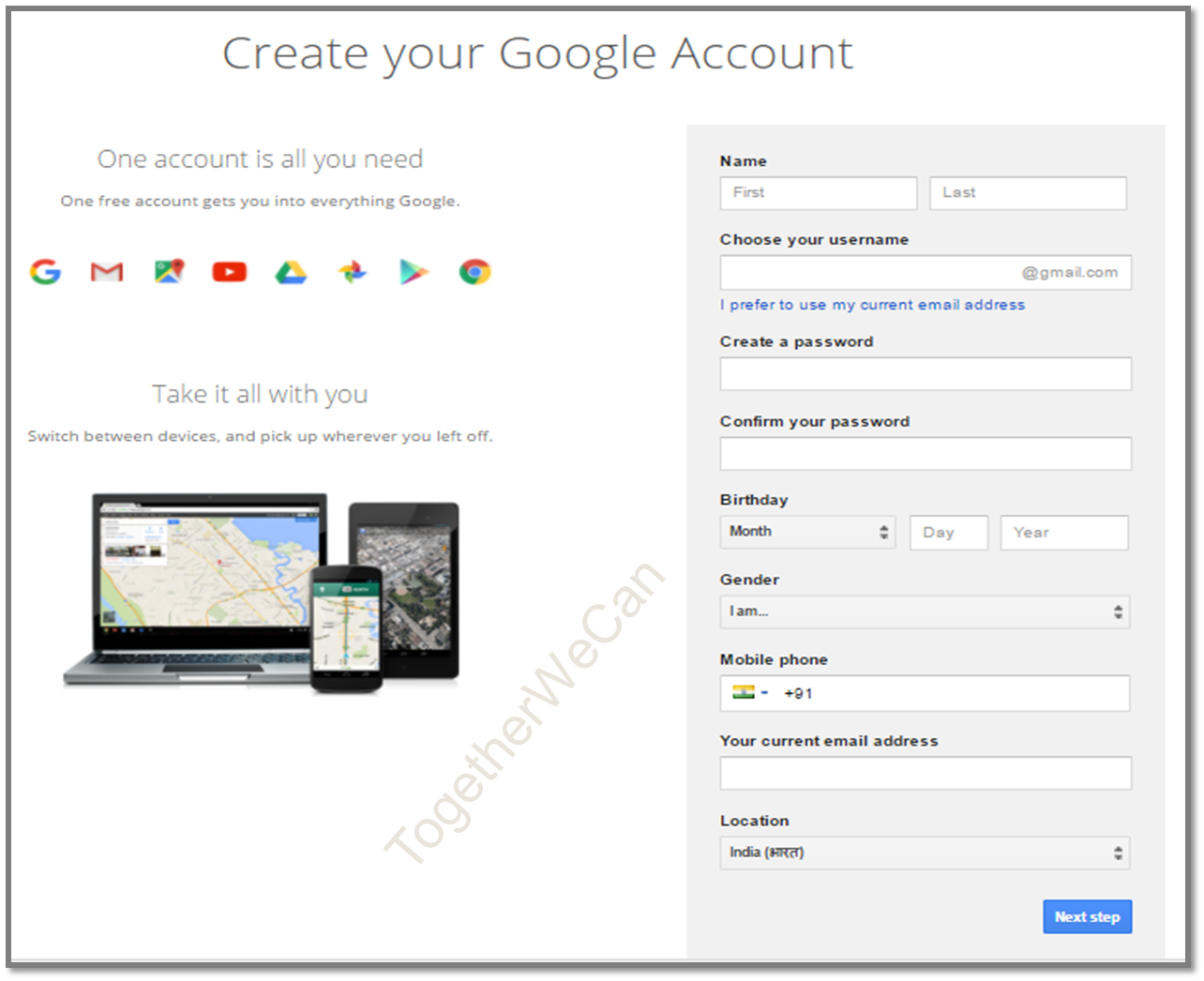Click 'Take it all with you' text
The width and height of the screenshot is (1204, 981).
pyautogui.click(x=260, y=394)
